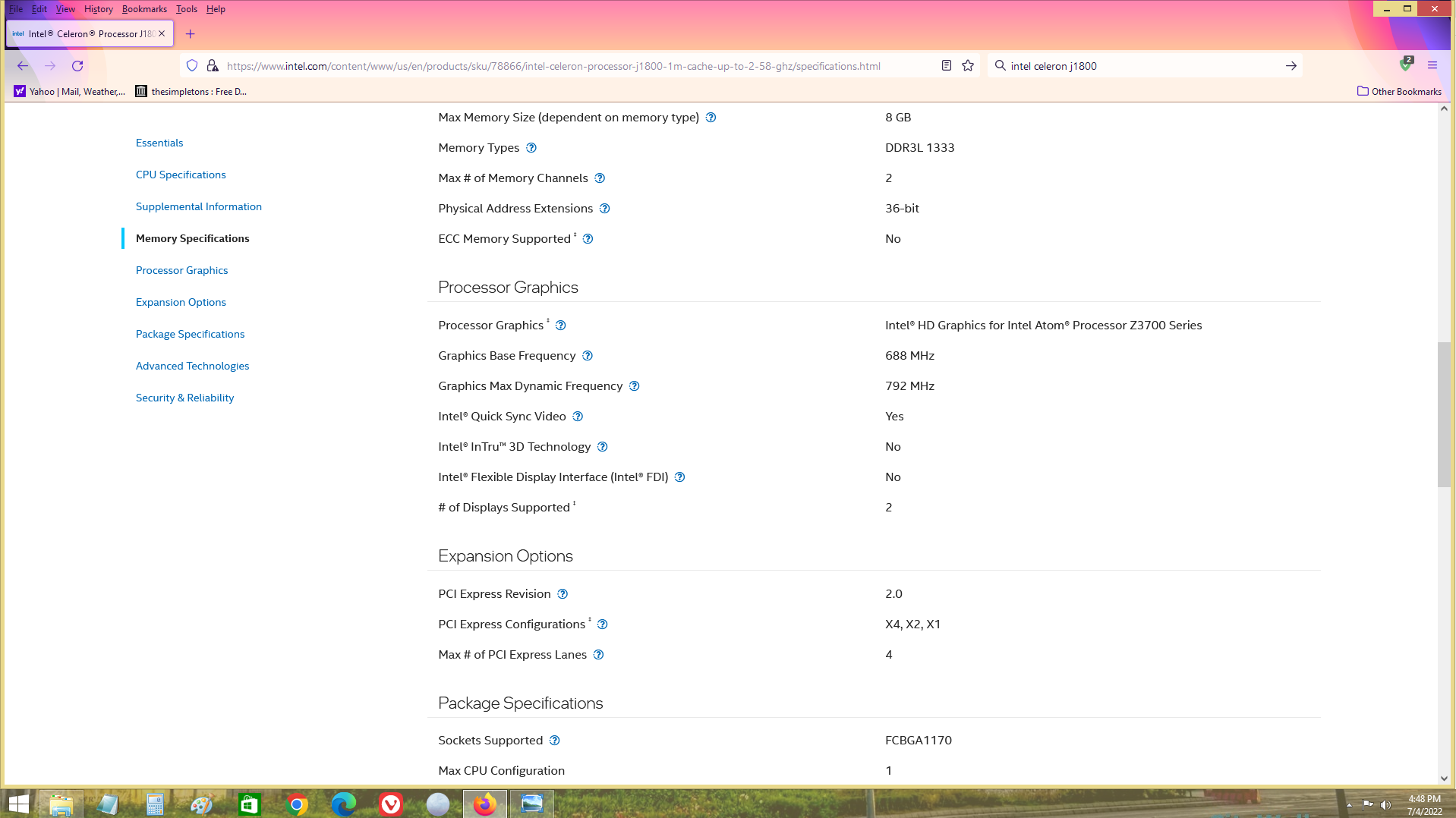The height and width of the screenshot is (818, 1456).
Task: Open help for Max Memory Size
Action: 711,118
